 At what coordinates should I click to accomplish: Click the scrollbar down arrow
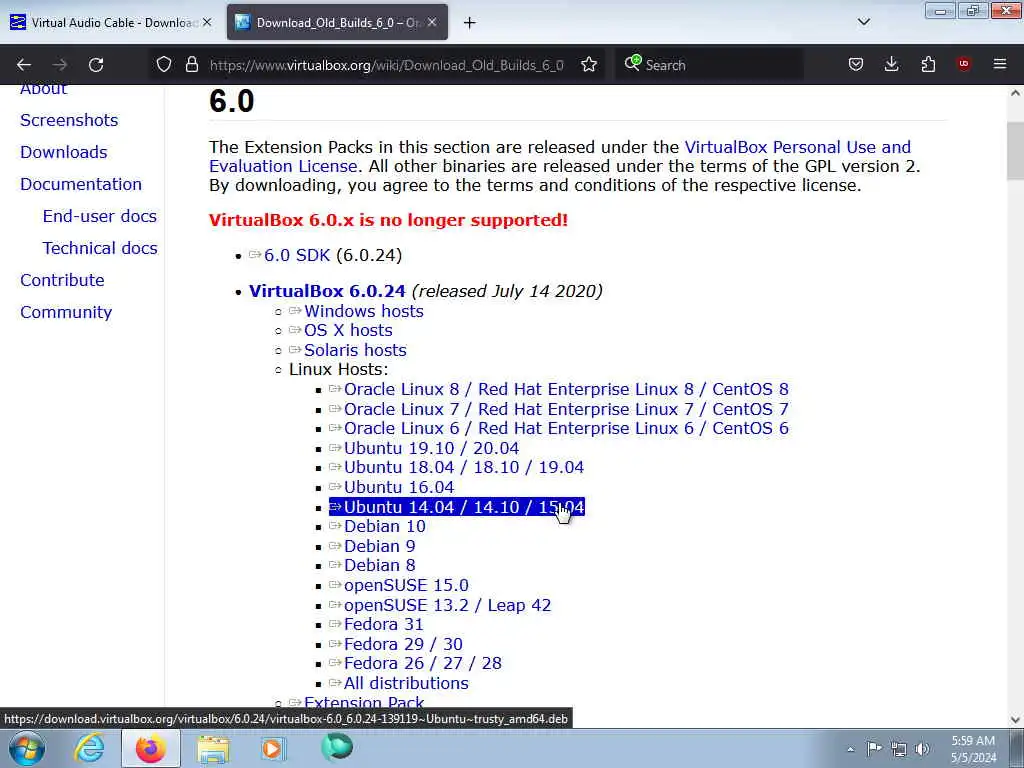pos(1015,720)
